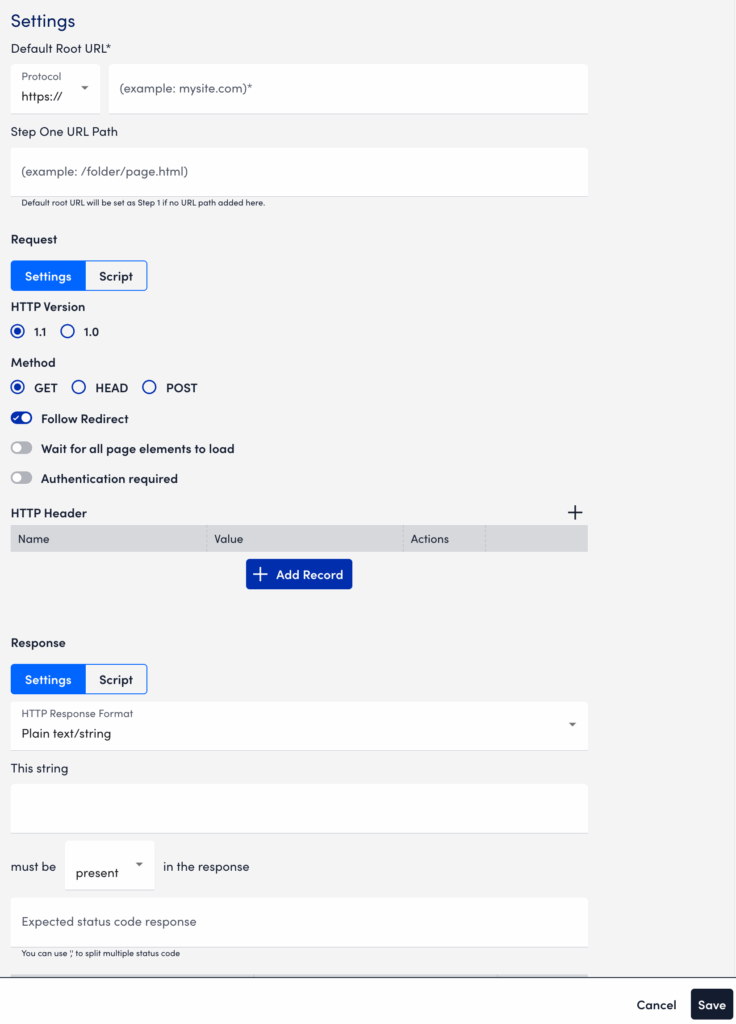
Task: Switch to the Request Script tab
Action: 116,276
